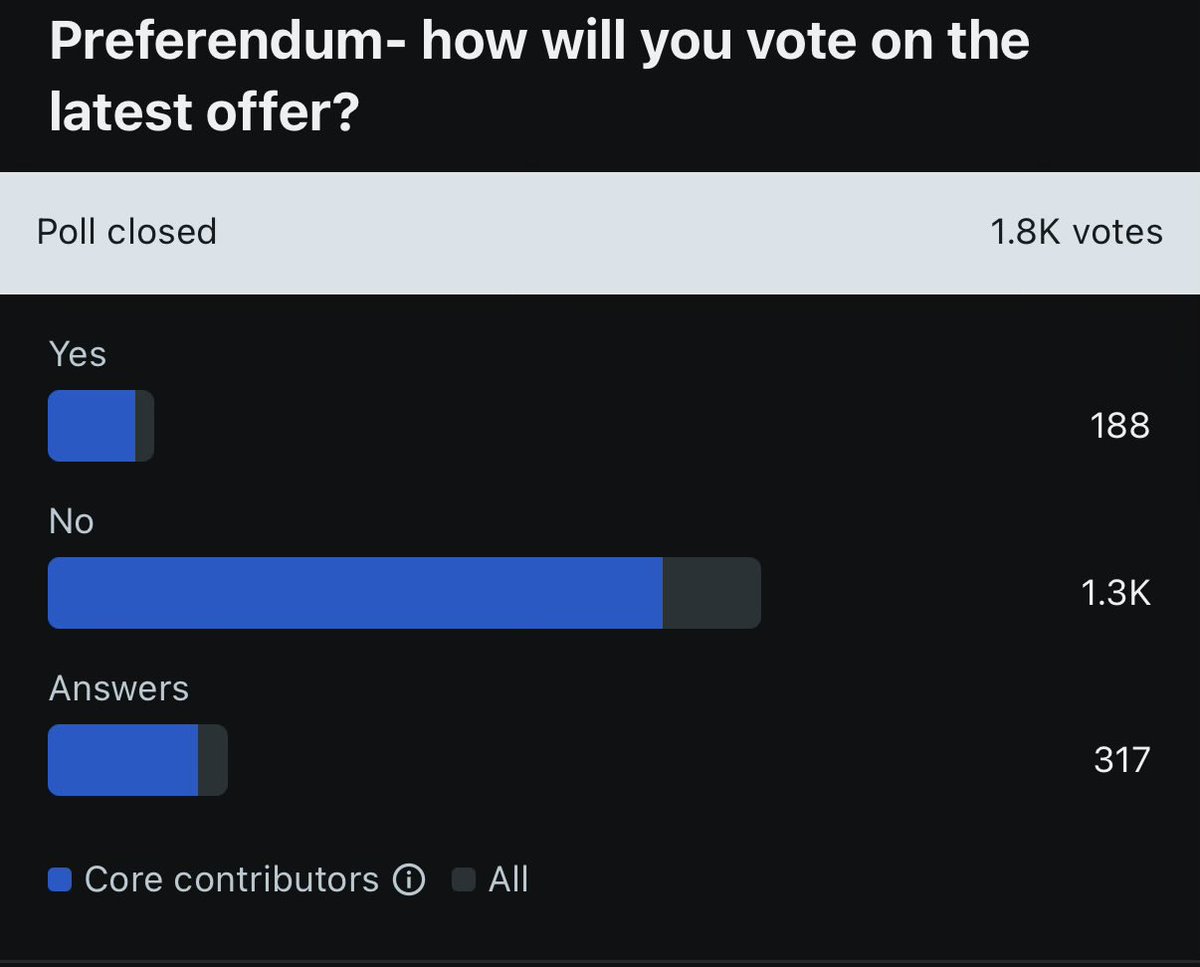Click the 188 vote count
Image resolution: width=1200 pixels, height=967 pixels.
[x=1120, y=426]
